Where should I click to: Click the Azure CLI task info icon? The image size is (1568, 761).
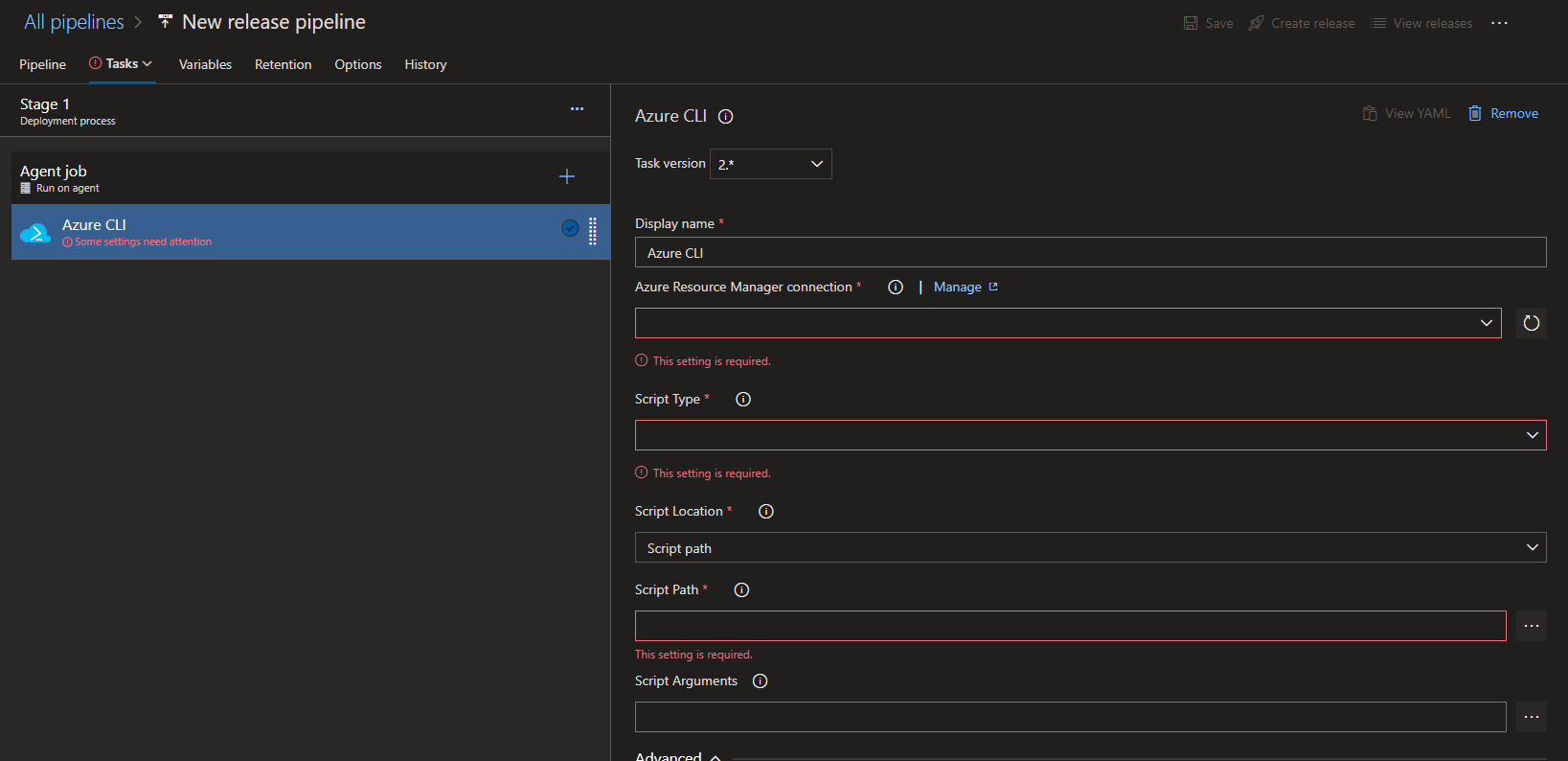[x=726, y=117]
